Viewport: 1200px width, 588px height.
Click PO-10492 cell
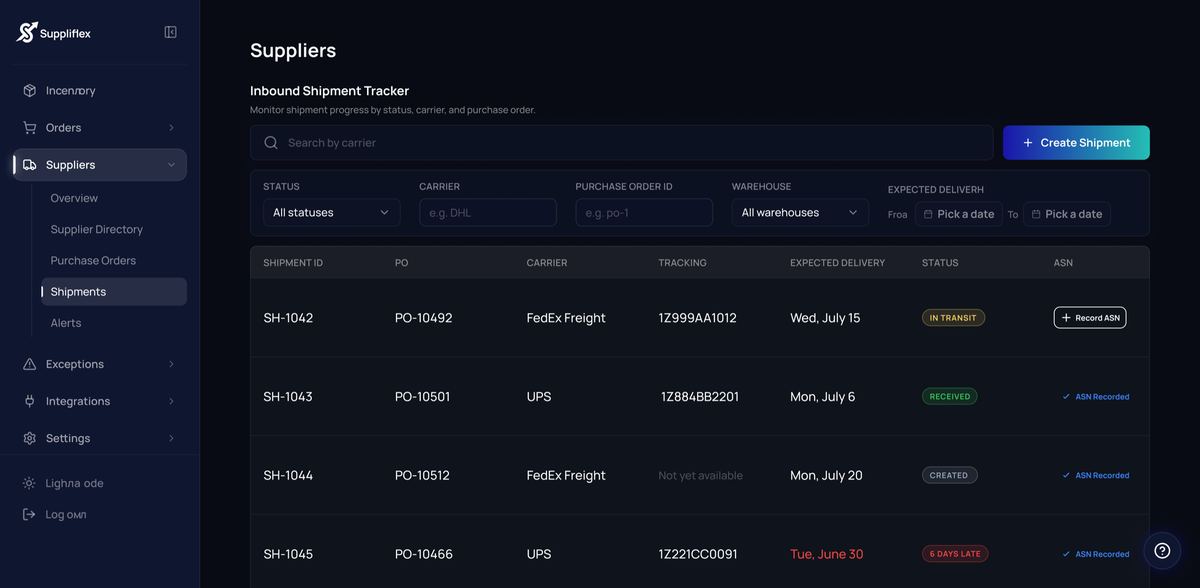click(424, 318)
